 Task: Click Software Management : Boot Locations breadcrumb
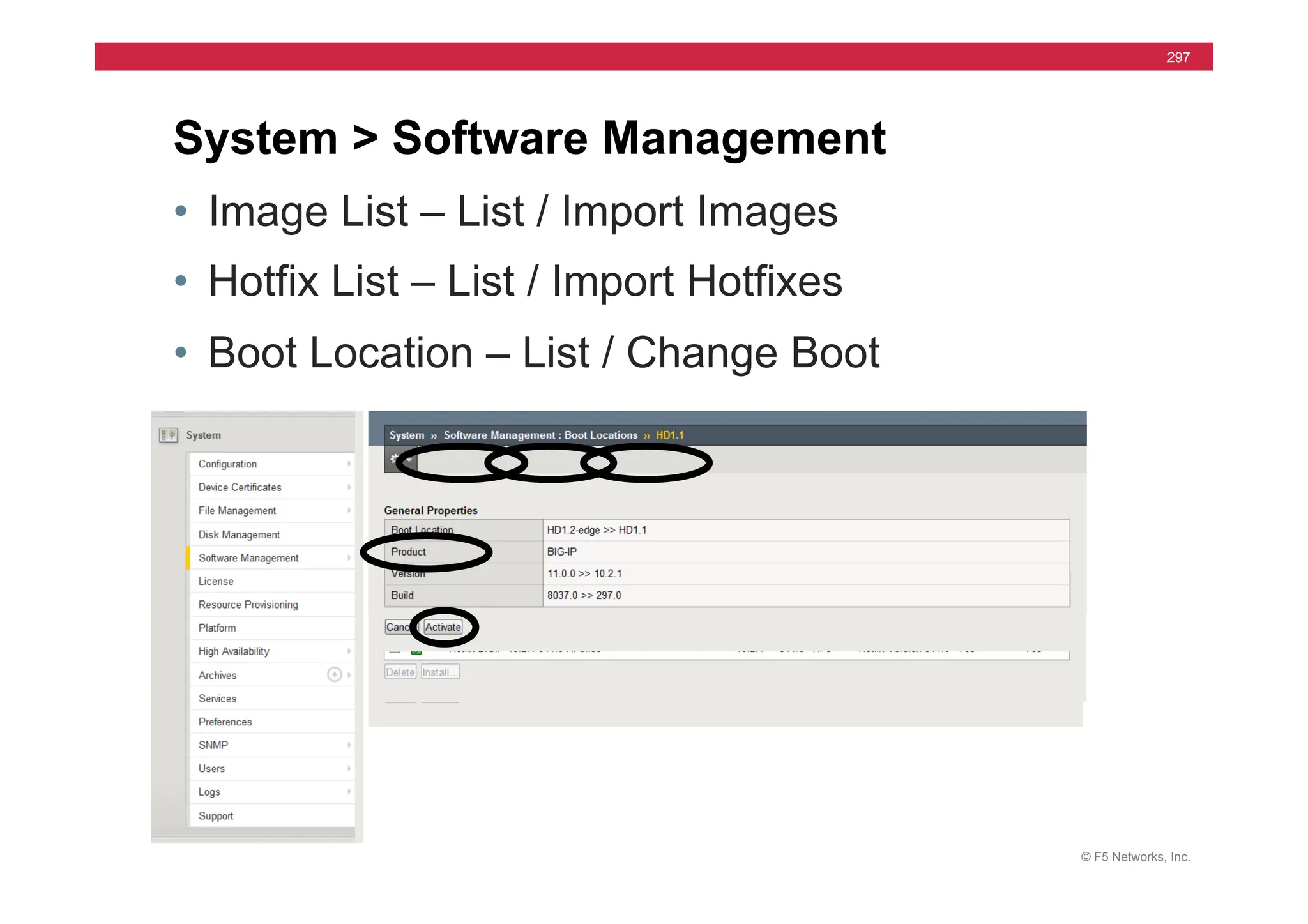coord(540,435)
